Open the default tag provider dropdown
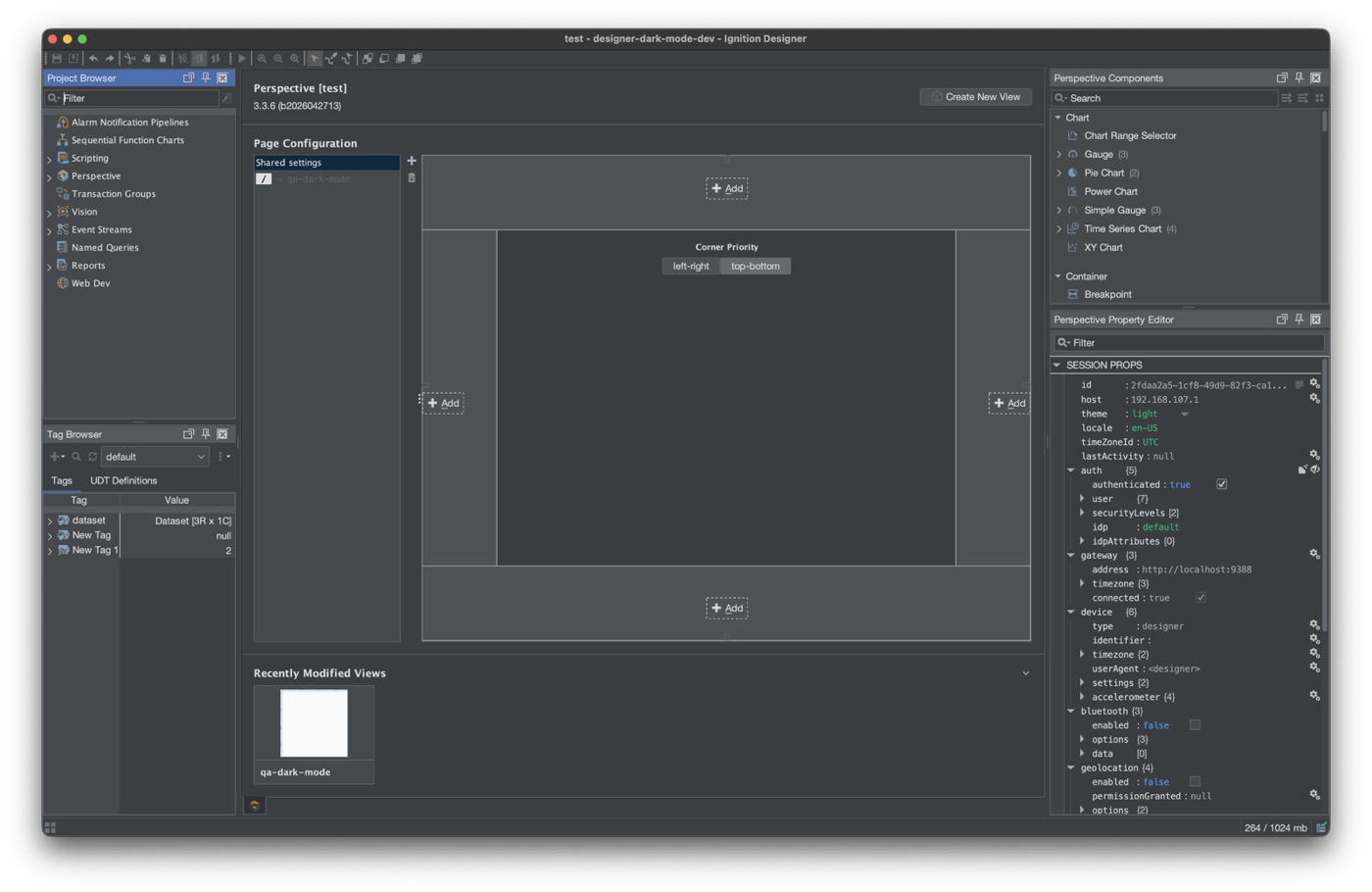The height and width of the screenshot is (892, 1372). (x=156, y=457)
